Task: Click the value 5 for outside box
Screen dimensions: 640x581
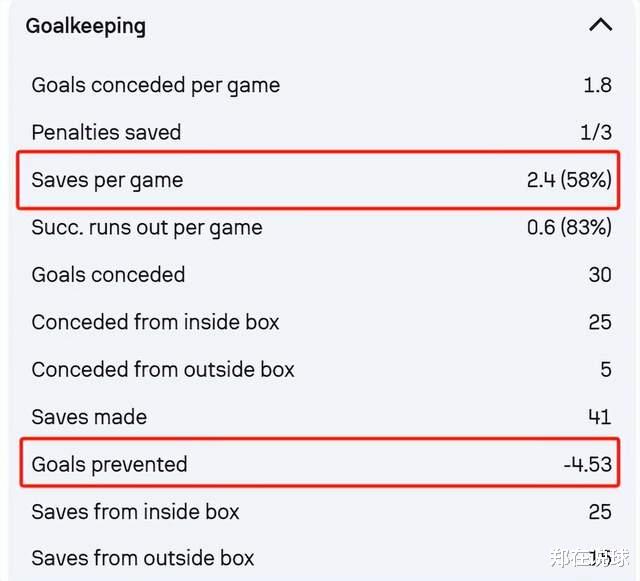Action: tap(606, 370)
